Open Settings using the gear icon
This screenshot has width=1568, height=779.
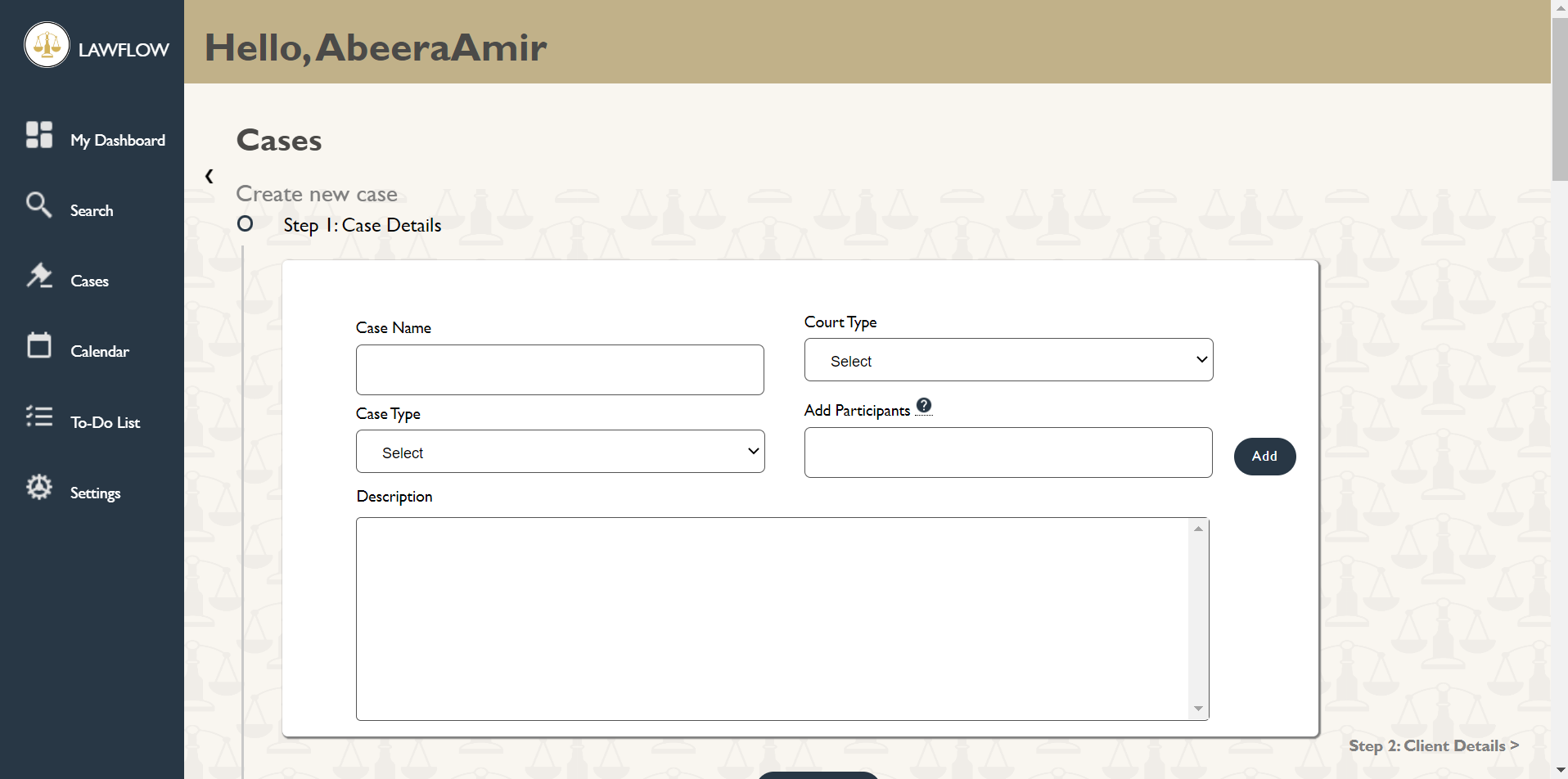tap(39, 486)
